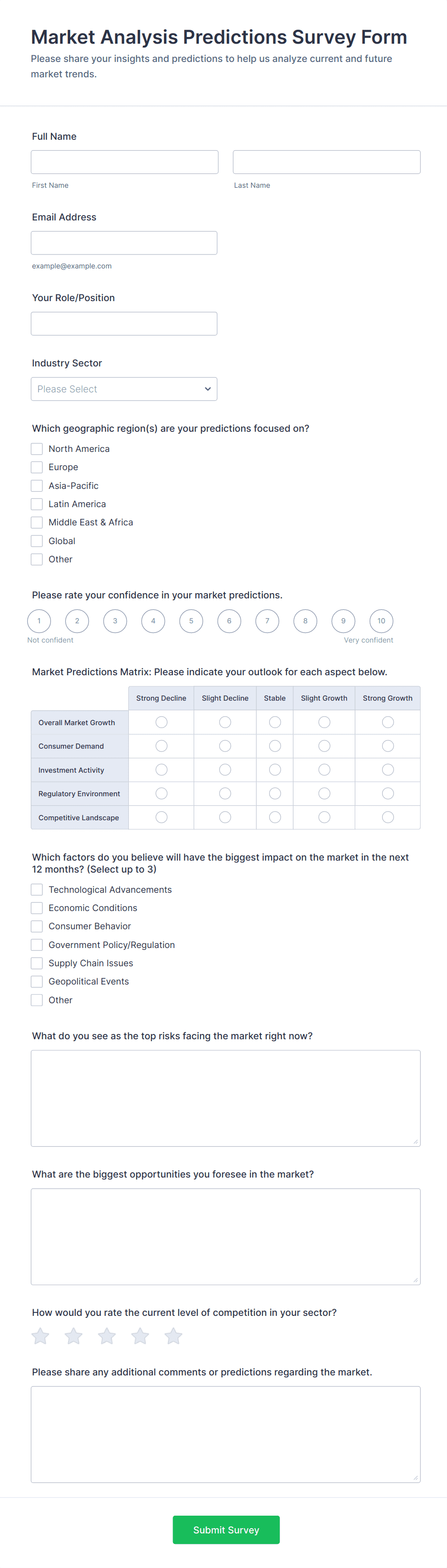Select confidence rating 7

(267, 621)
